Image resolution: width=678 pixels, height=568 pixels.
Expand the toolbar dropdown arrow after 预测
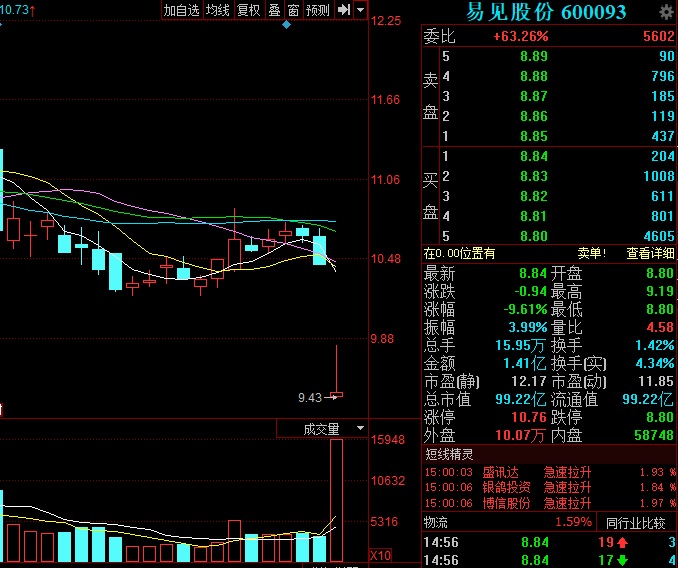[x=360, y=10]
